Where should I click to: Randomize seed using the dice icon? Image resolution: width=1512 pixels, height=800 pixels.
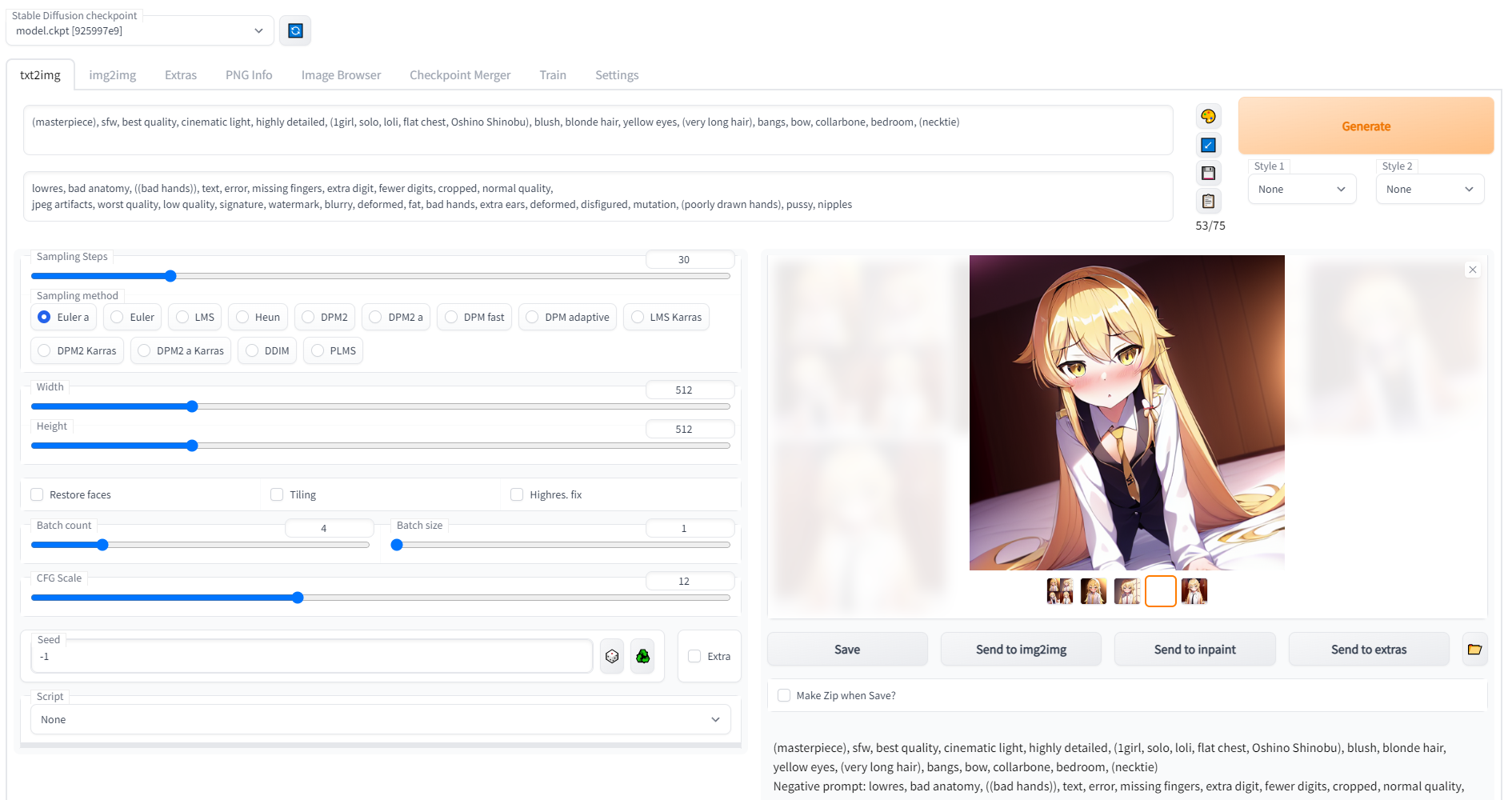point(612,656)
